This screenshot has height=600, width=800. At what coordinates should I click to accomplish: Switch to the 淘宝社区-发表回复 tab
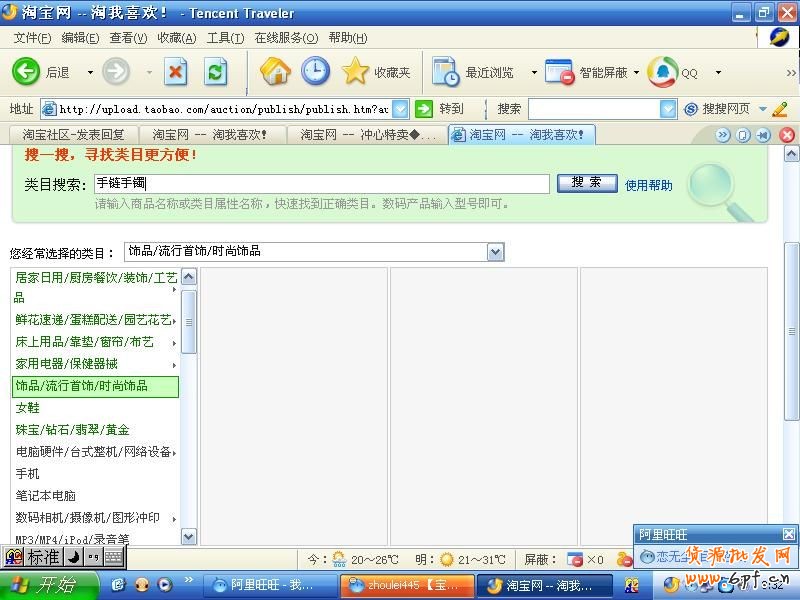click(73, 135)
